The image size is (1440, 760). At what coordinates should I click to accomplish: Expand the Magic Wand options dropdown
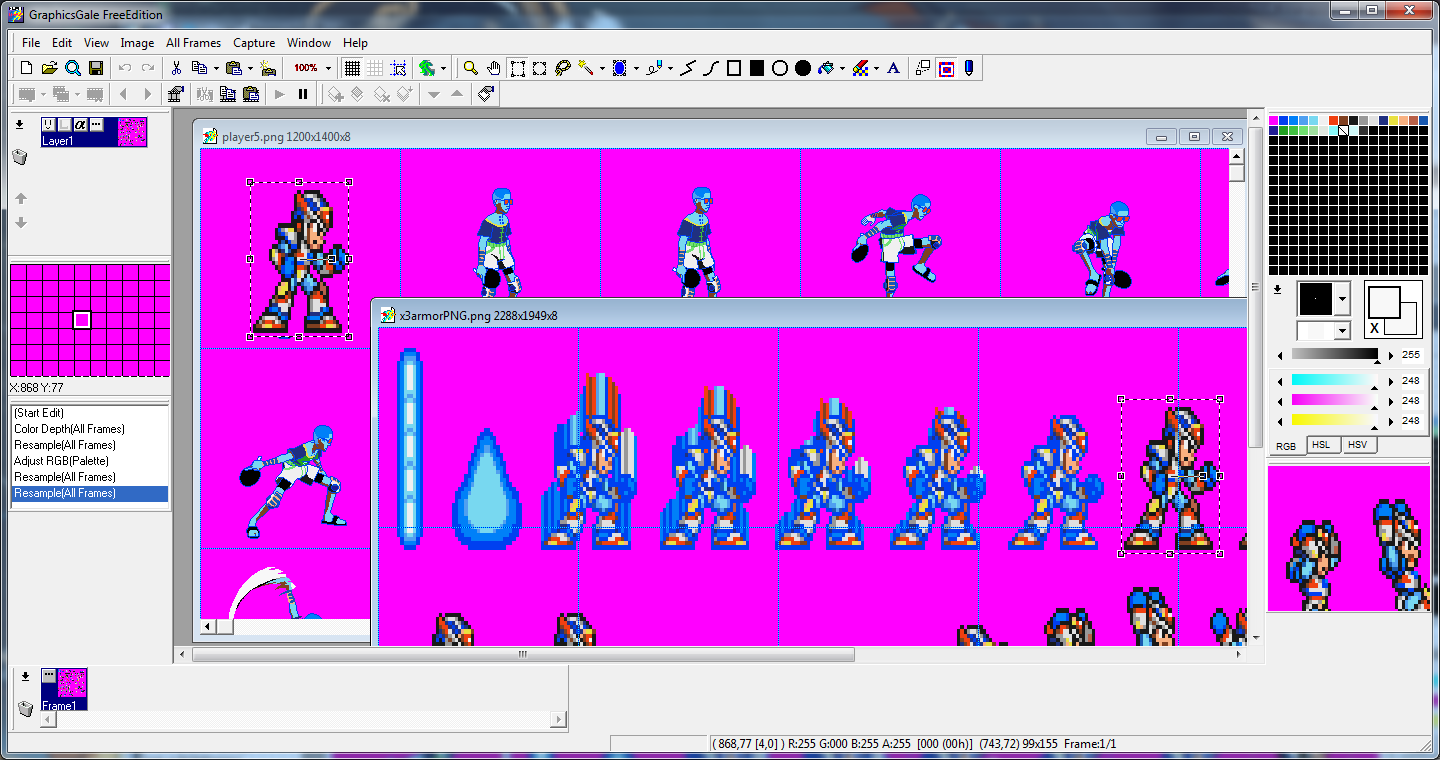[602, 68]
